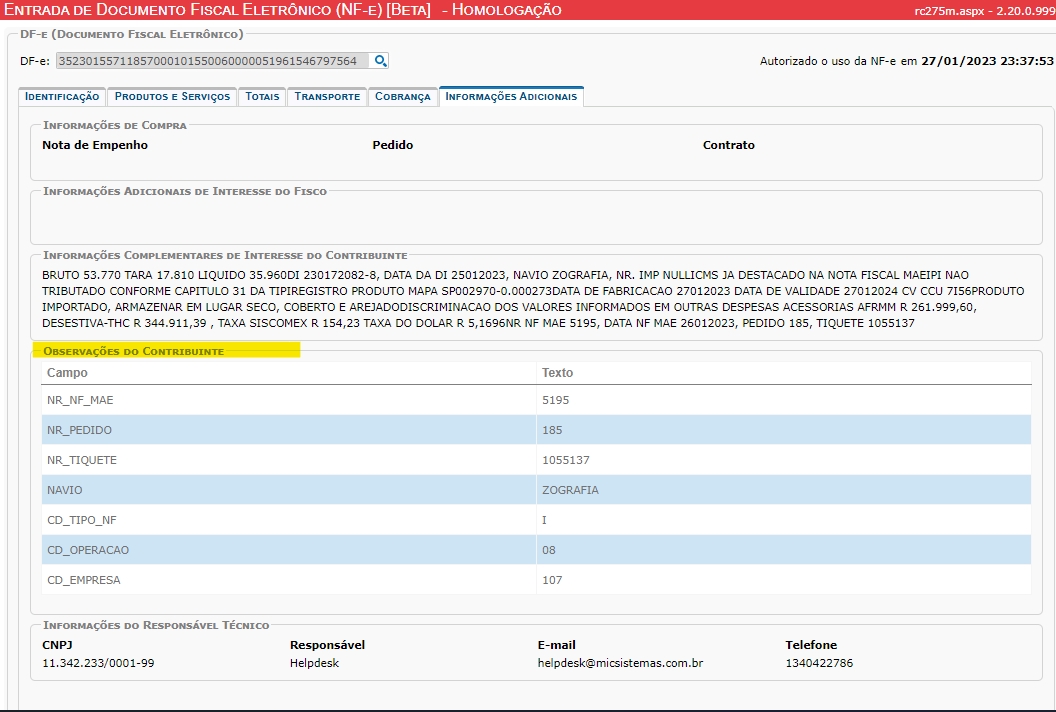Click the Campo column header
The height and width of the screenshot is (712, 1056).
289,373
